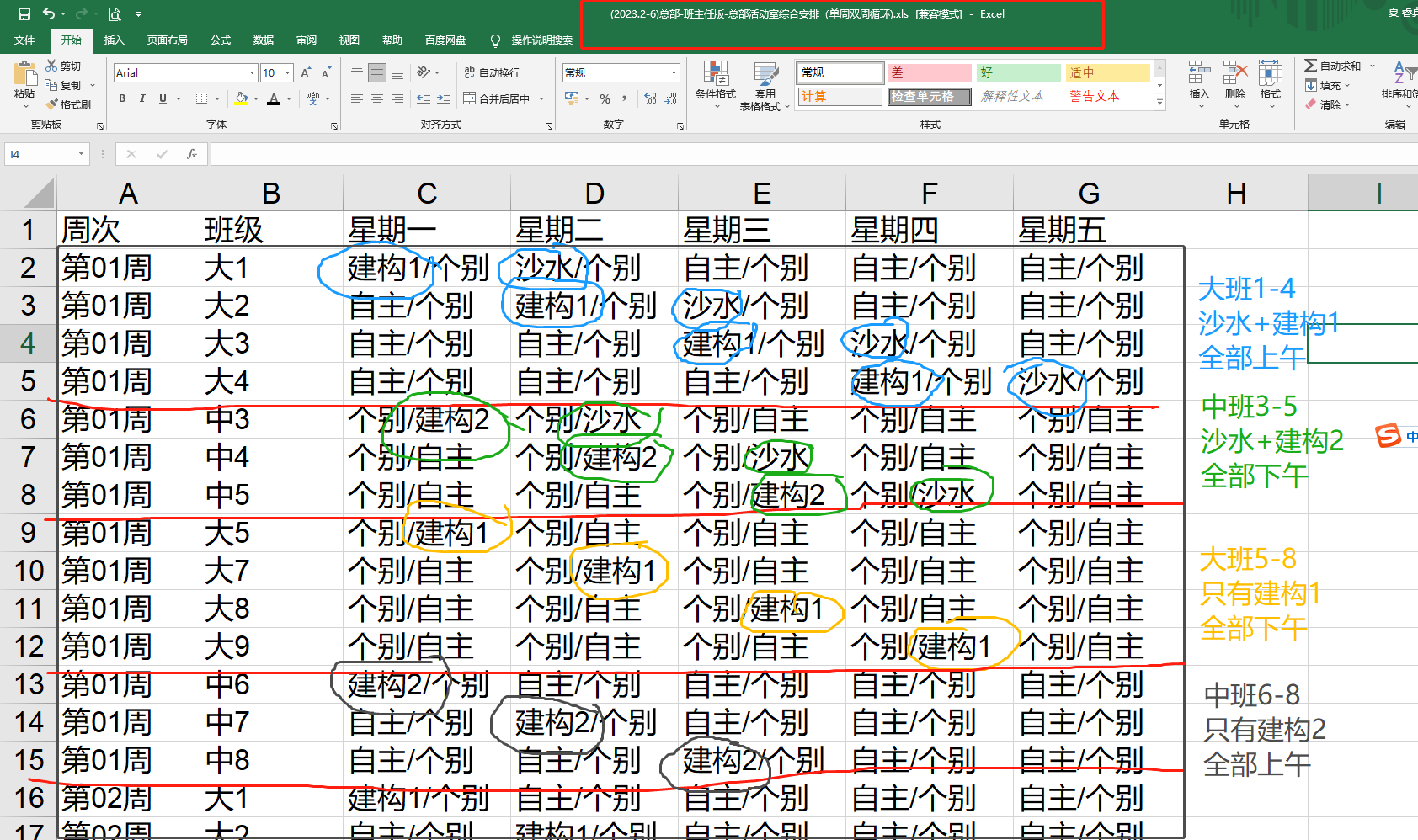Click the Clear (清除) eraser icon

coord(1310,104)
